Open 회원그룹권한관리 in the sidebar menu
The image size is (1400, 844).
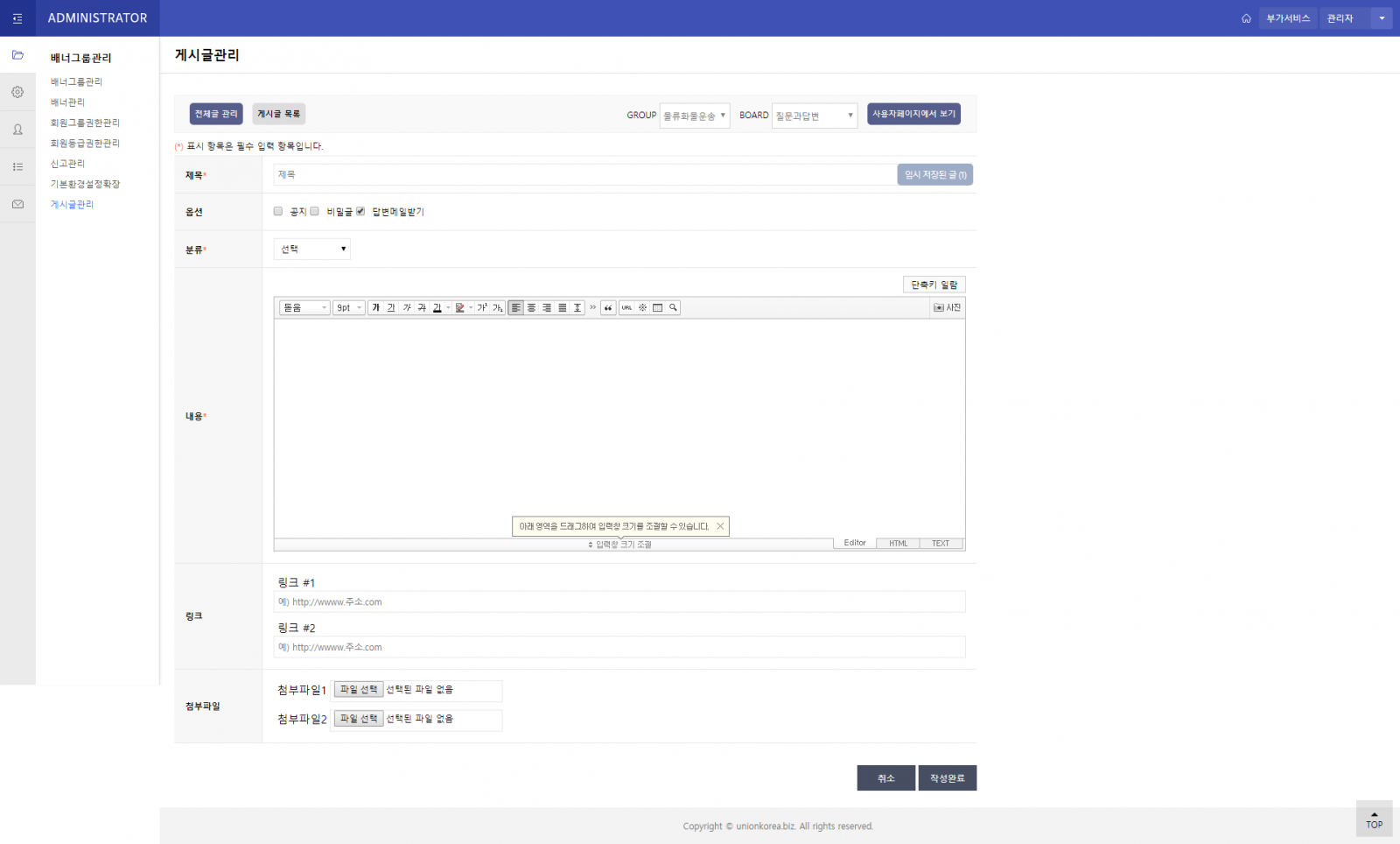[x=85, y=123]
